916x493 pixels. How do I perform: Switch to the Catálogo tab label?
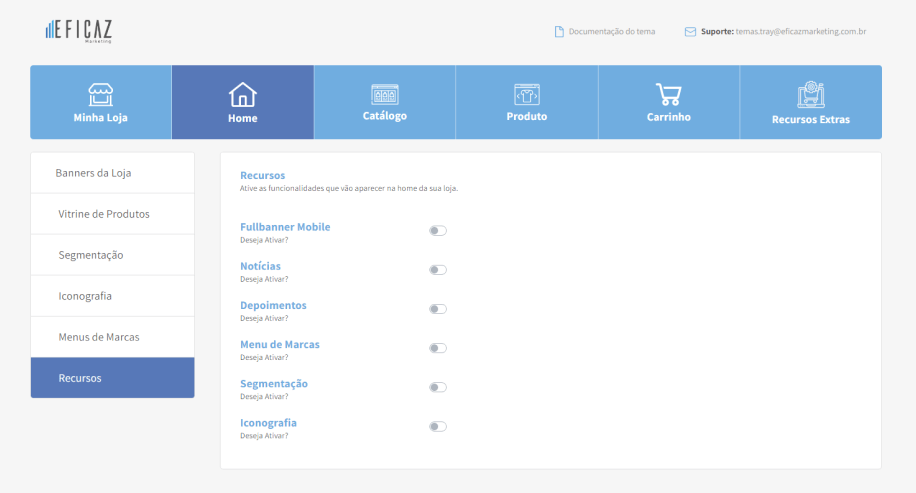point(384,116)
